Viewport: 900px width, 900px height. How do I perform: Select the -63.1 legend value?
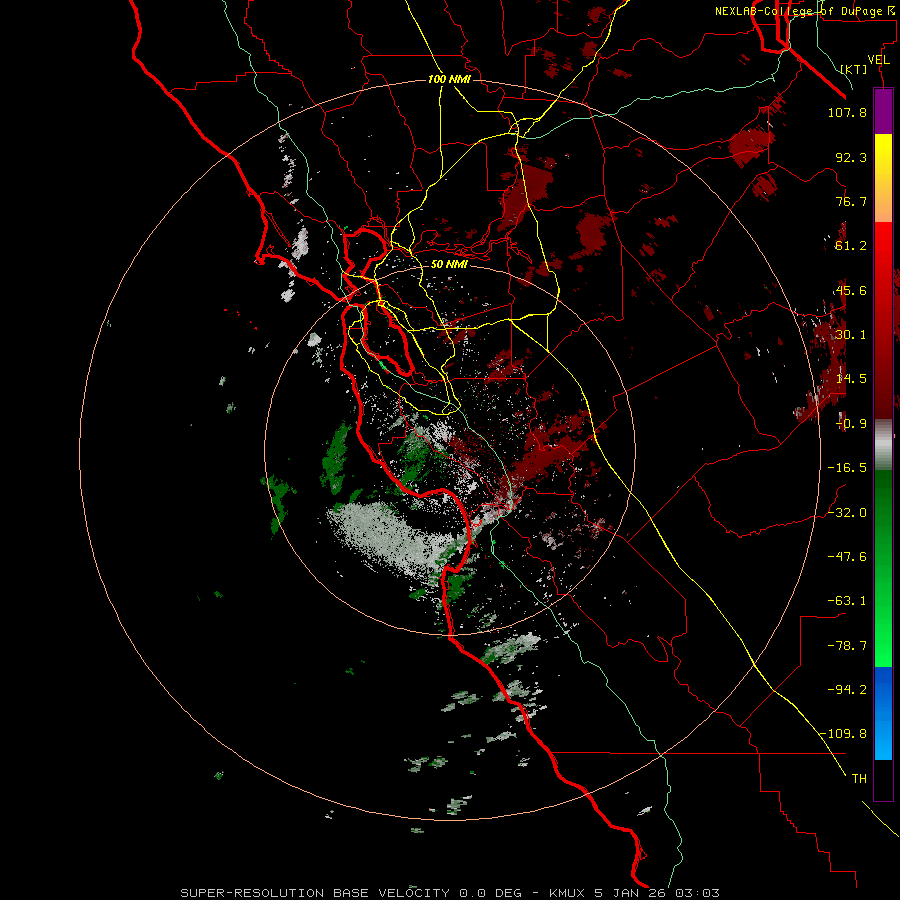click(847, 601)
